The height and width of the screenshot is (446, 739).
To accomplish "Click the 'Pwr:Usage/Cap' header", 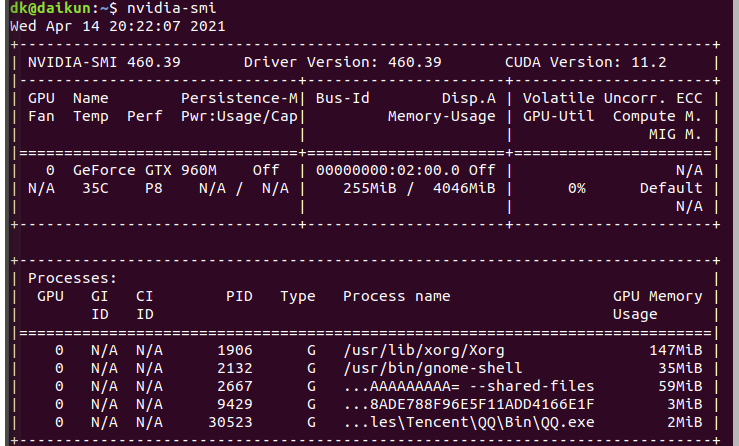I will [239, 116].
